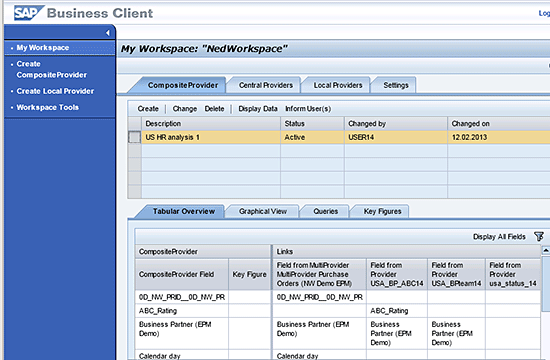550x360 pixels.
Task: Collapse the left navigation panel arrow
Action: click(x=108, y=33)
